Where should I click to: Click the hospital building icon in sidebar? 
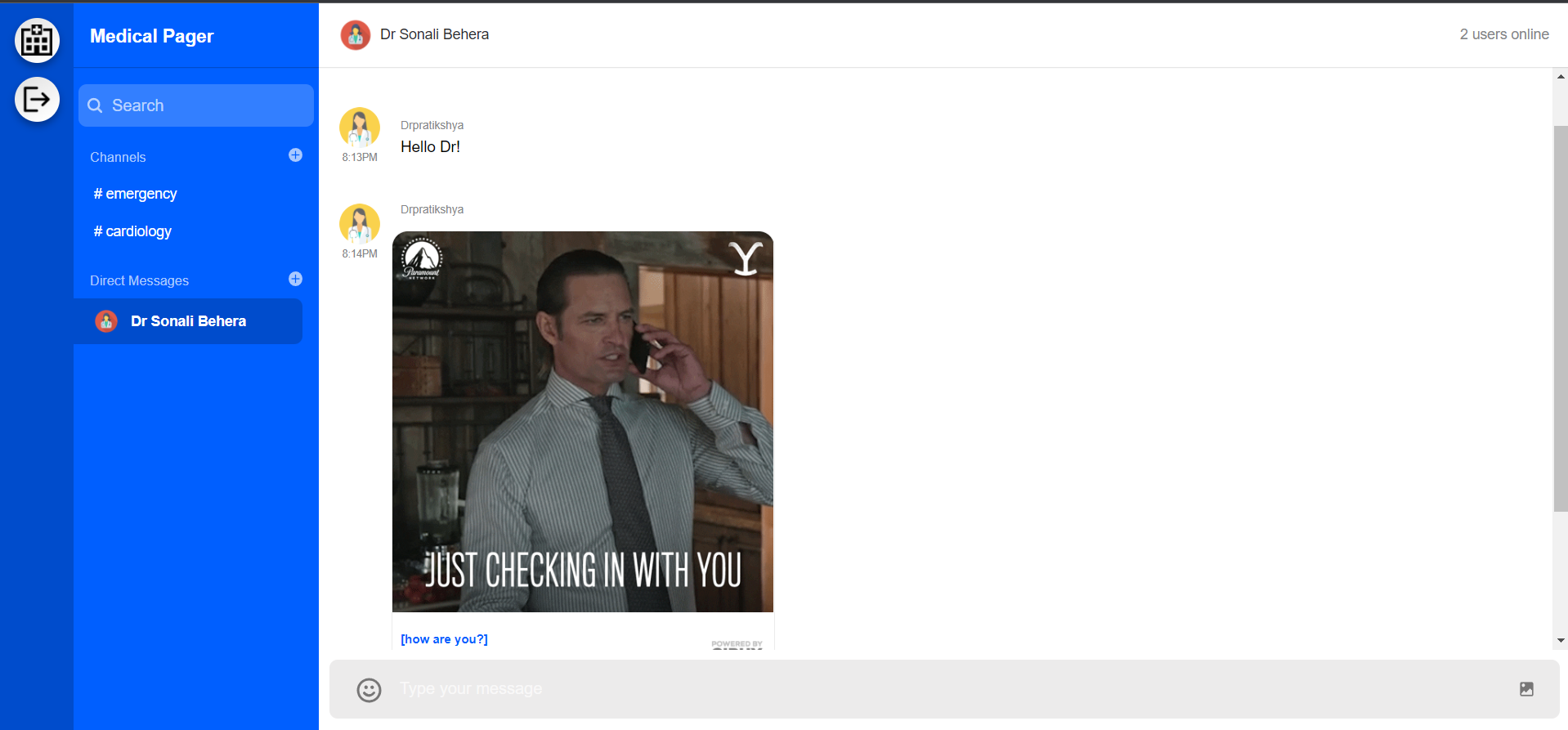(37, 40)
